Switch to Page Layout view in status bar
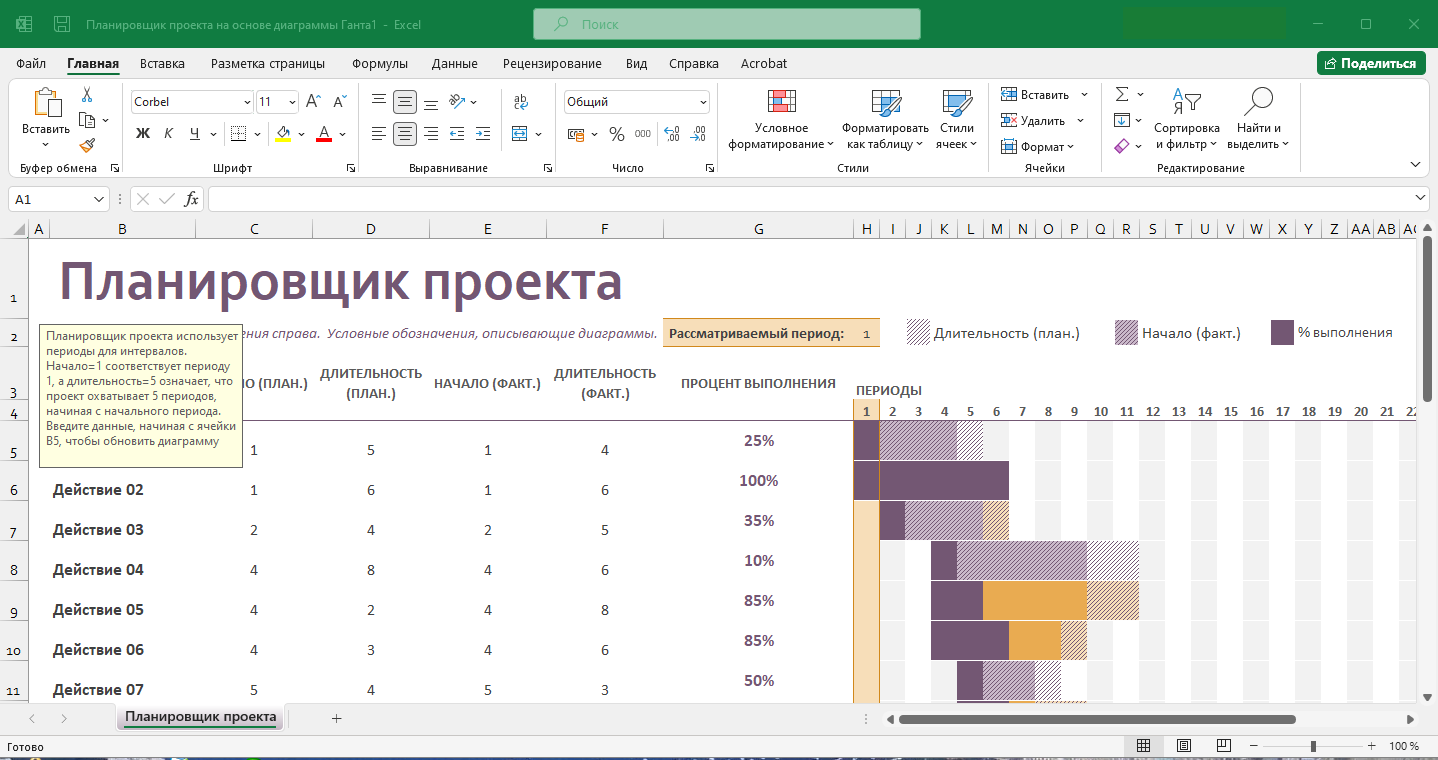1438x760 pixels. pyautogui.click(x=1184, y=746)
